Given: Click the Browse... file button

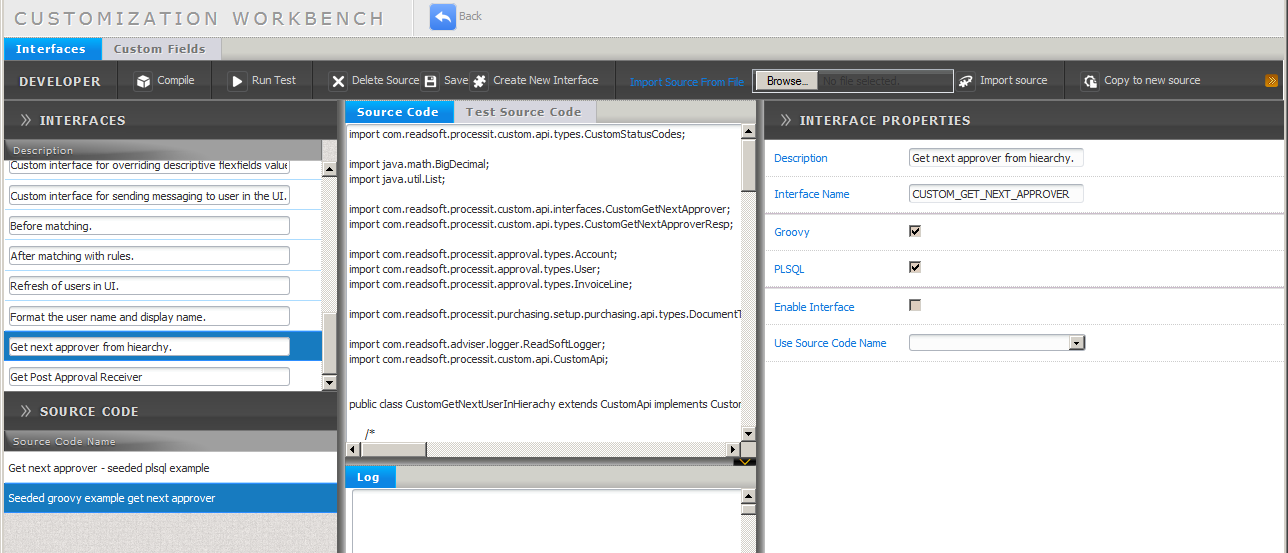Looking at the screenshot, I should (x=787, y=81).
